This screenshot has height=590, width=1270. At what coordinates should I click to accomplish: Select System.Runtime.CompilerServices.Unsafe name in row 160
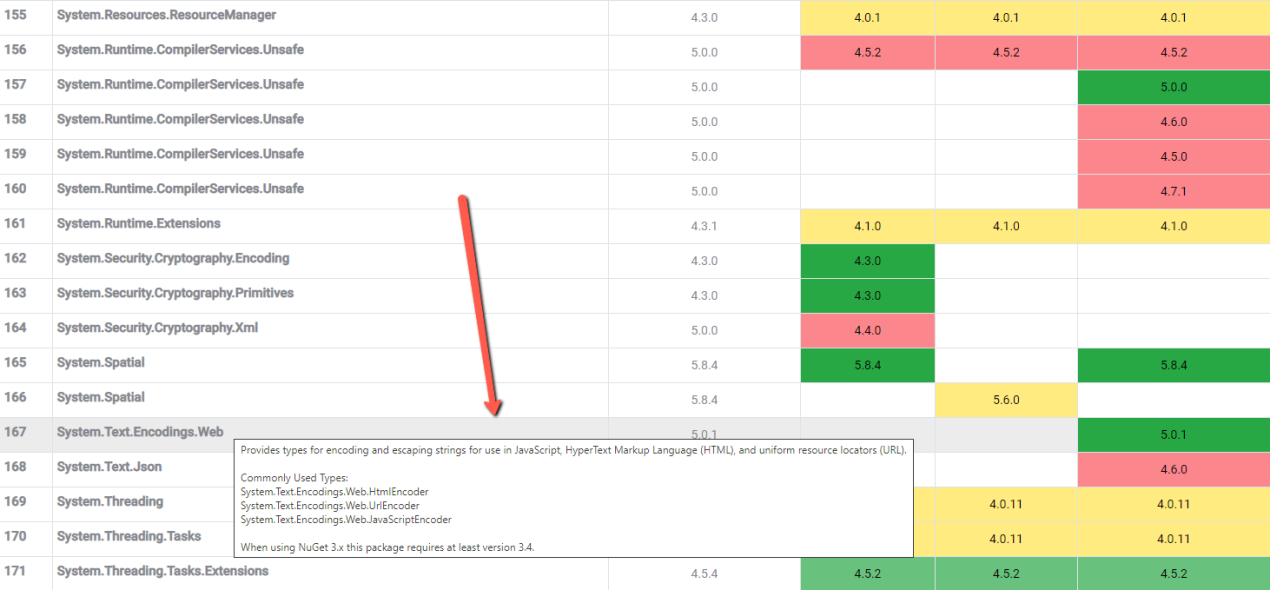pyautogui.click(x=180, y=189)
